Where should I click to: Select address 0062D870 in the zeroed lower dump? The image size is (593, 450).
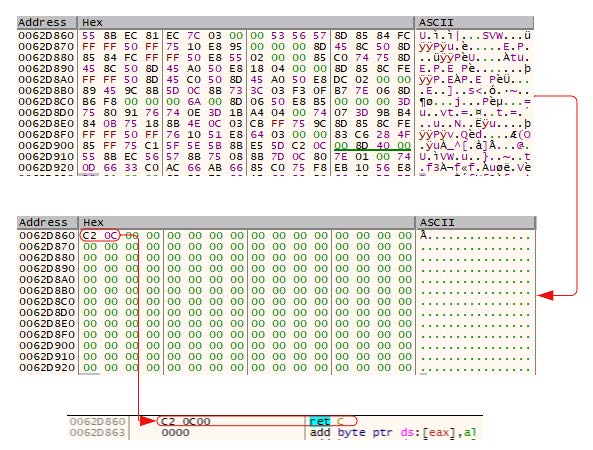pos(47,247)
